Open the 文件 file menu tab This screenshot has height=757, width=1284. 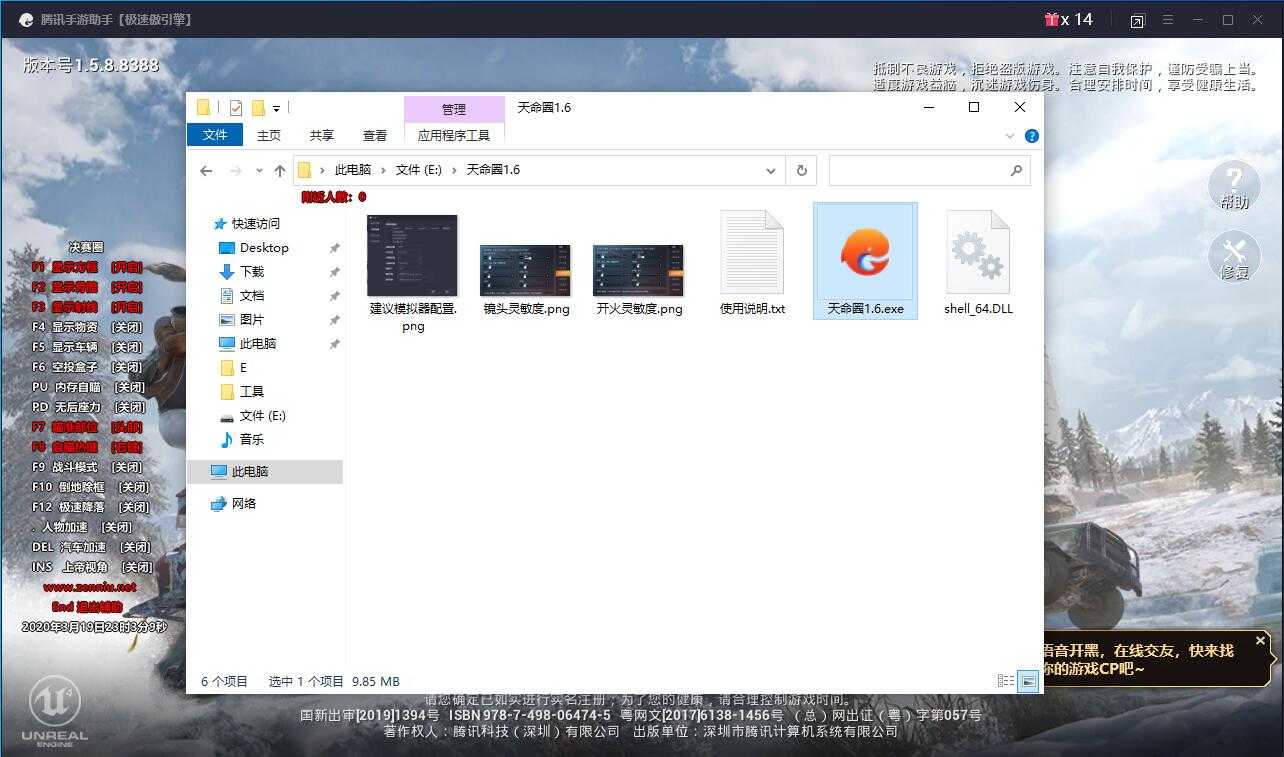(x=215, y=135)
